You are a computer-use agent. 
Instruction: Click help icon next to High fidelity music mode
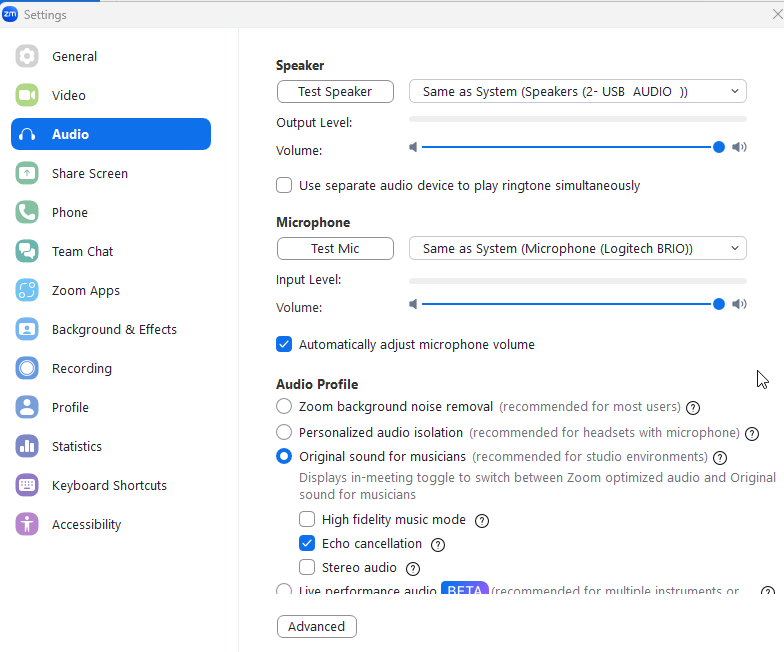tap(482, 521)
